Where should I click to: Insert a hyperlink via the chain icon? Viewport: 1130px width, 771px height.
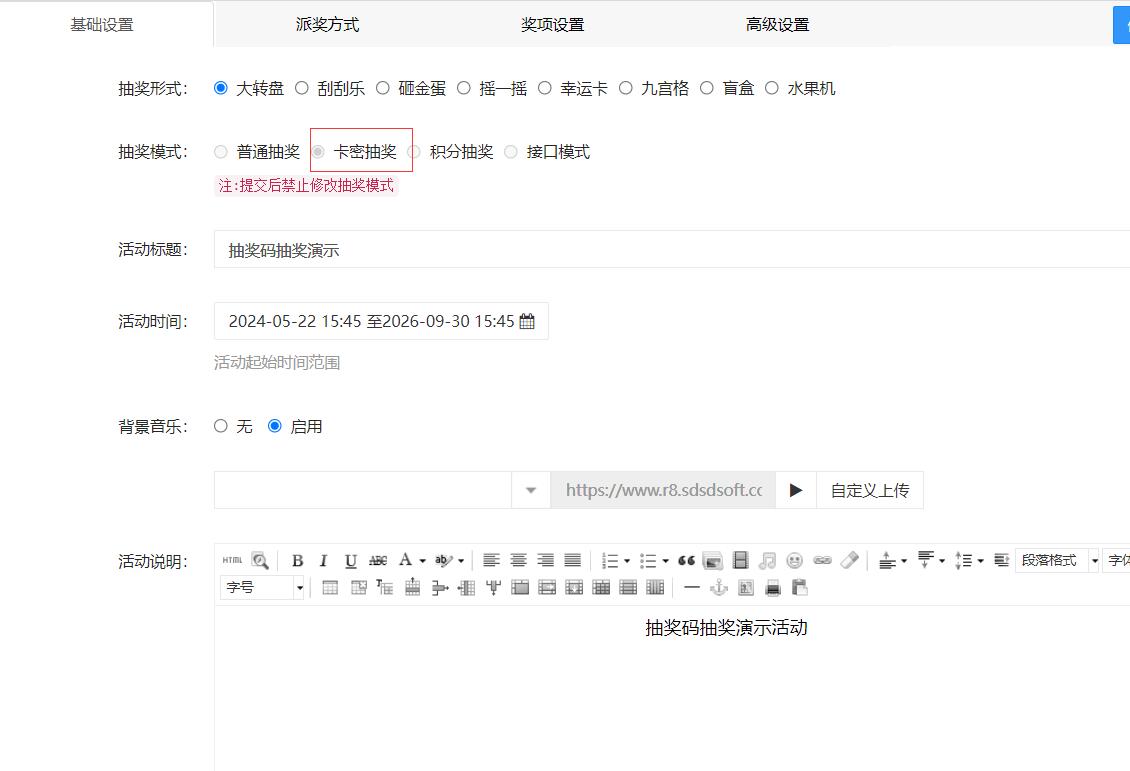pyautogui.click(x=822, y=560)
